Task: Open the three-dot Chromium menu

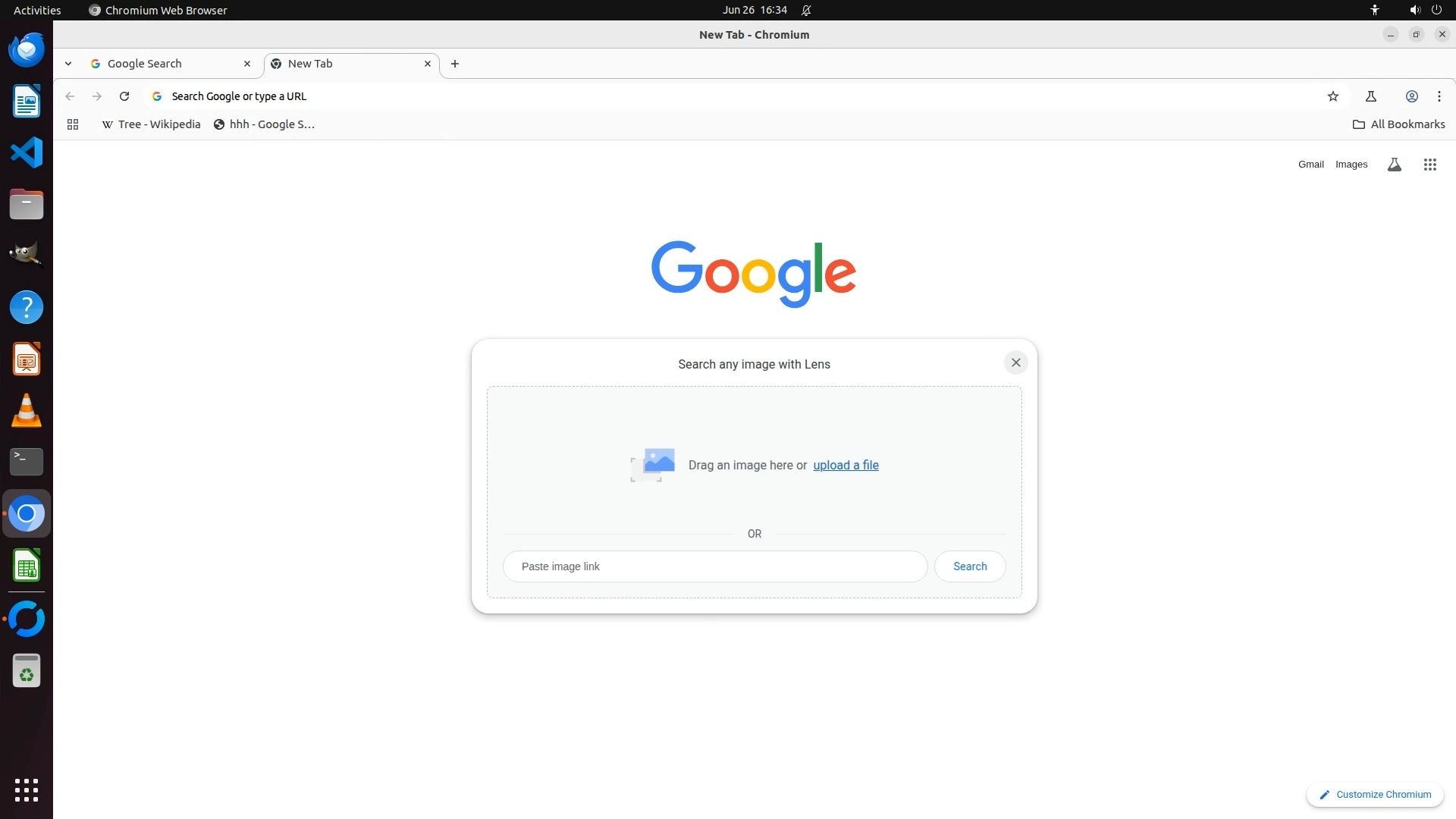Action: [x=1439, y=96]
